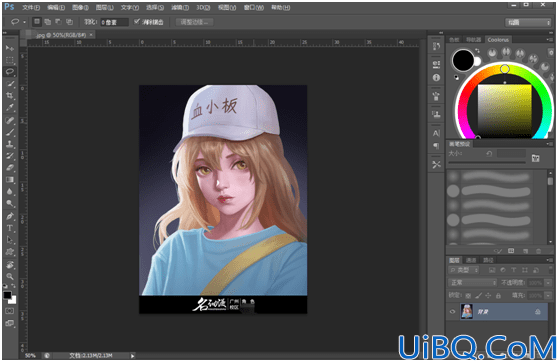Open the Tool Presets panel icon
558x362 pixels.
(436, 164)
